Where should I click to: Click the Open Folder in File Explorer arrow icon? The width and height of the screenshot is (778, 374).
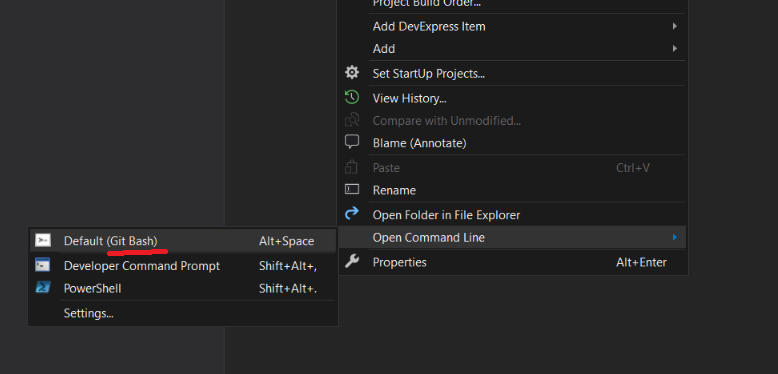[x=352, y=213]
